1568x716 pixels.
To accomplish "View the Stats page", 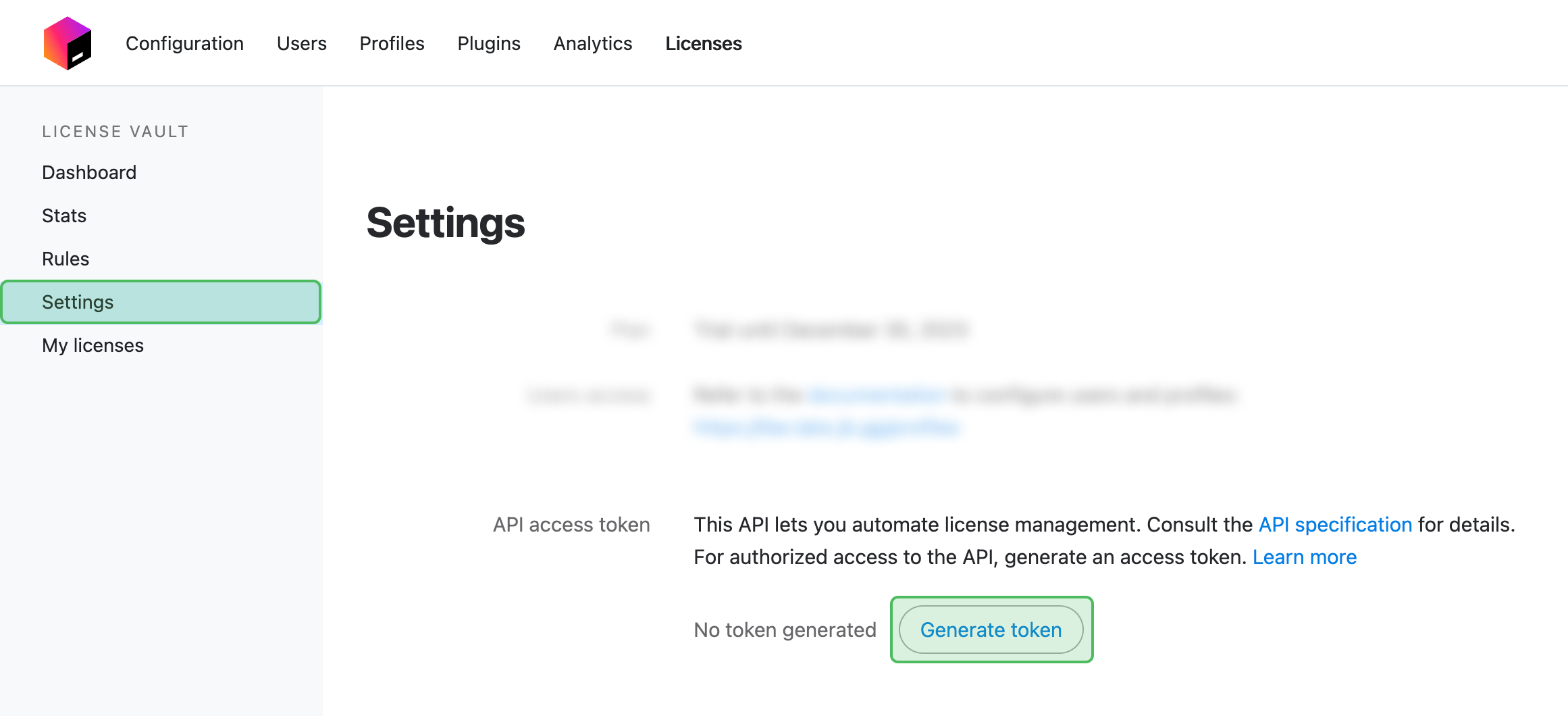I will [63, 215].
